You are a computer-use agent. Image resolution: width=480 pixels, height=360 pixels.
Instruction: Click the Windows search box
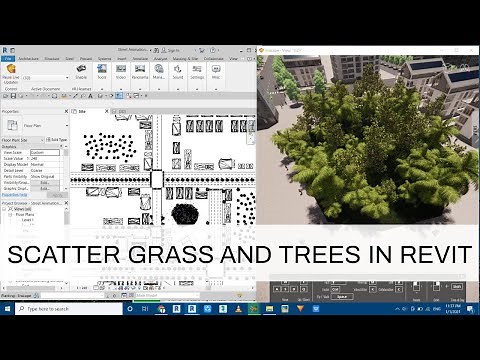coord(69,309)
